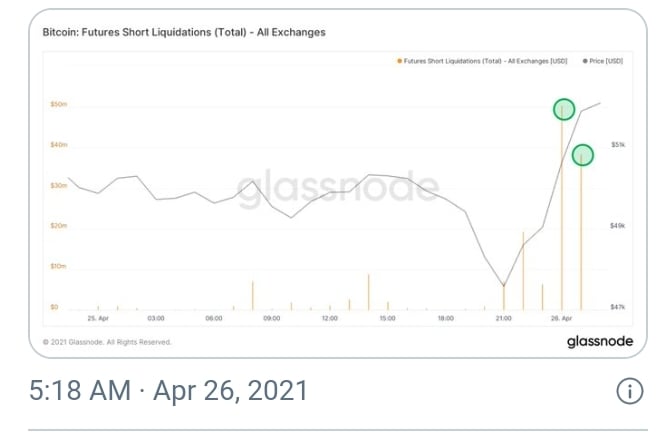Click the upper green circle marker
The width and height of the screenshot is (670, 432).
click(x=564, y=109)
